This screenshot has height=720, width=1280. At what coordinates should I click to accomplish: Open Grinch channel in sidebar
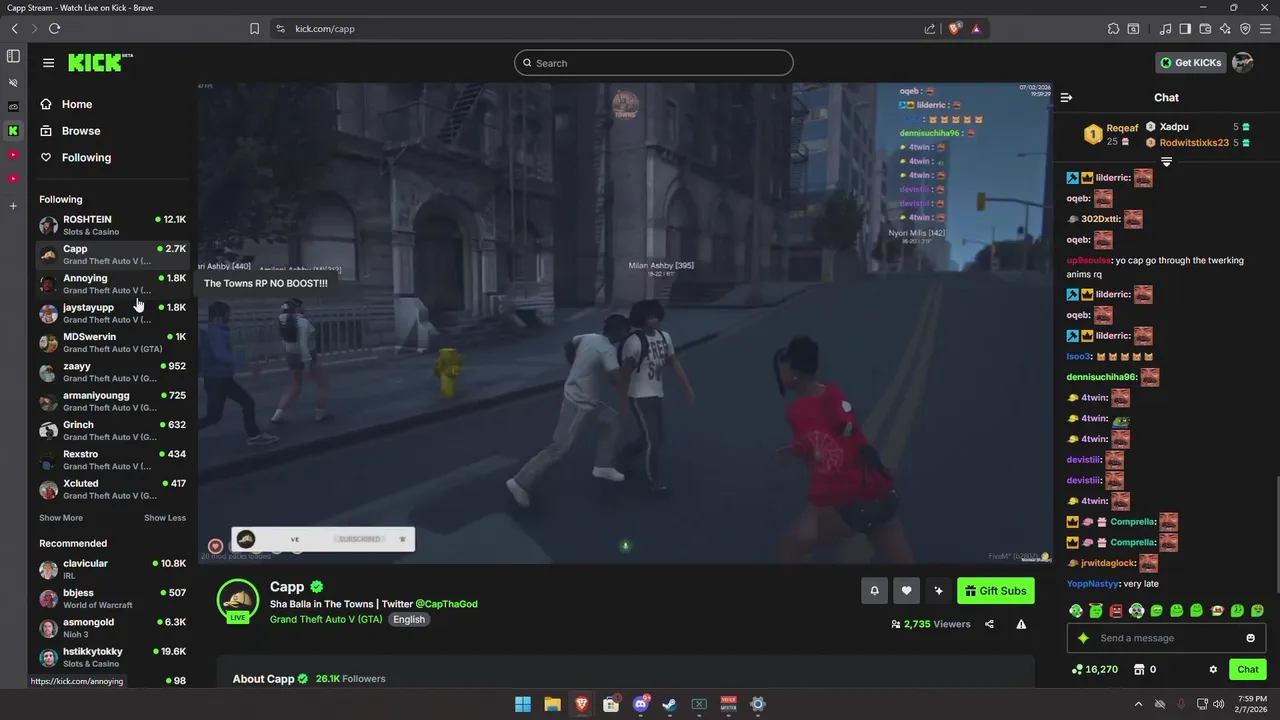point(112,430)
